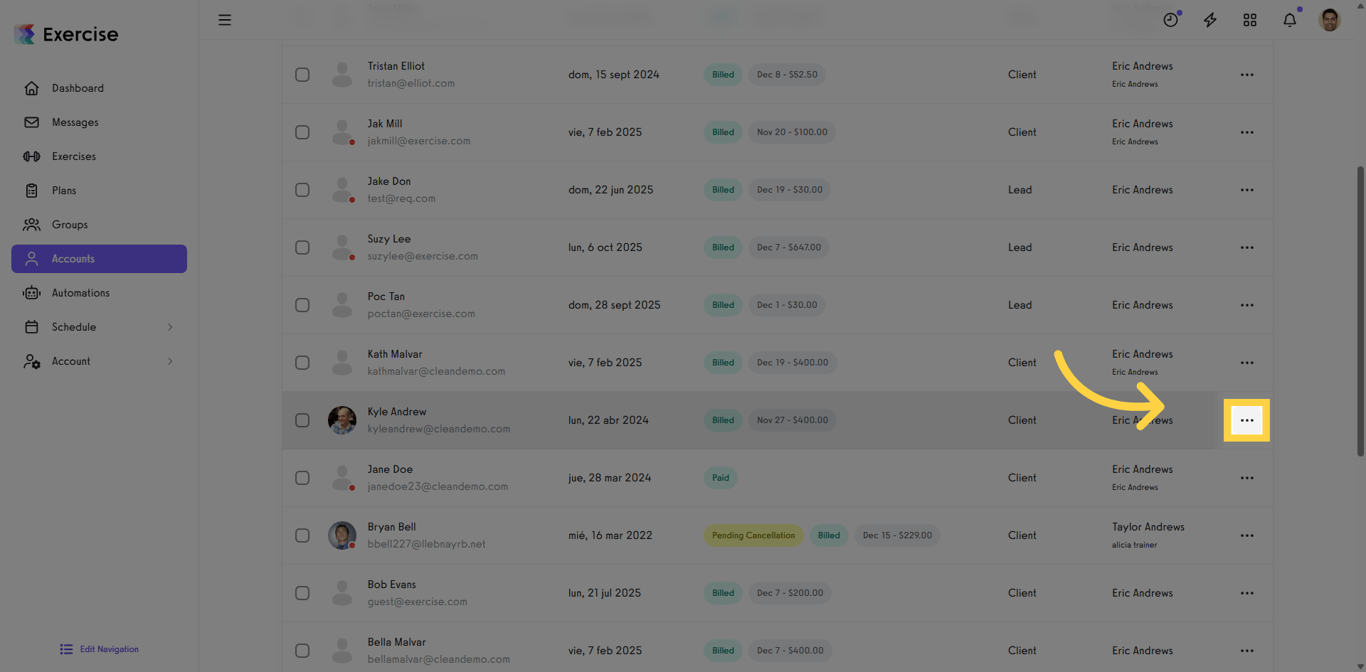Open three-dot menu for Bryan Bell
Viewport: 1366px width, 672px height.
click(1247, 536)
